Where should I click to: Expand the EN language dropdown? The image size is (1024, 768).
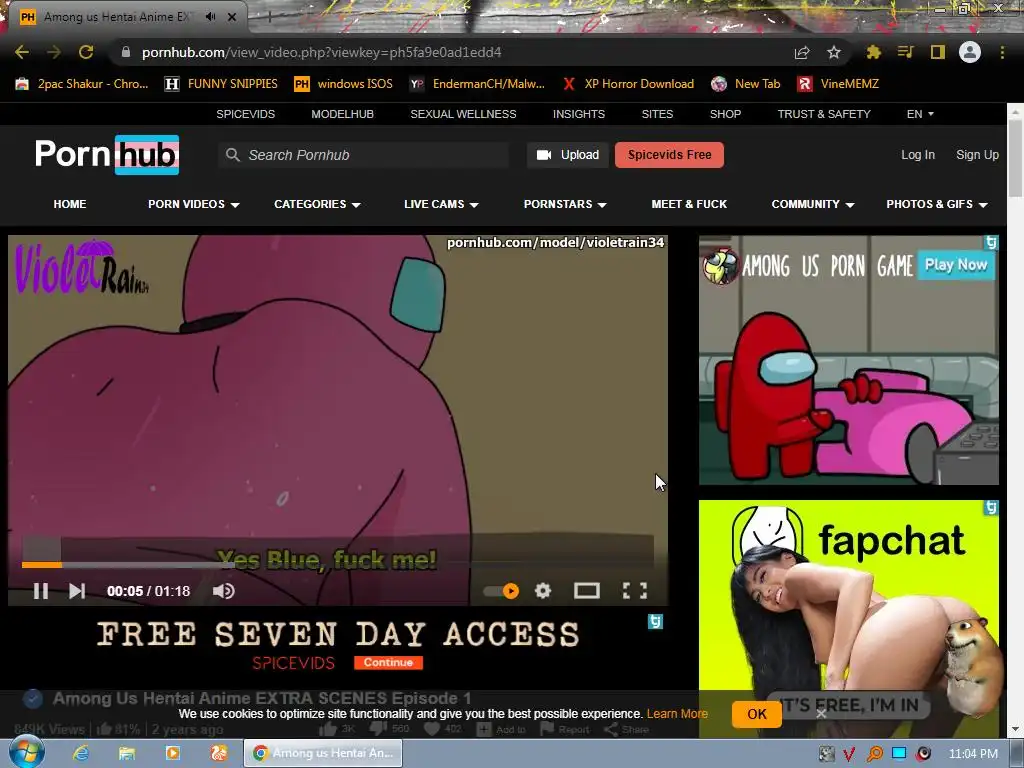point(920,114)
